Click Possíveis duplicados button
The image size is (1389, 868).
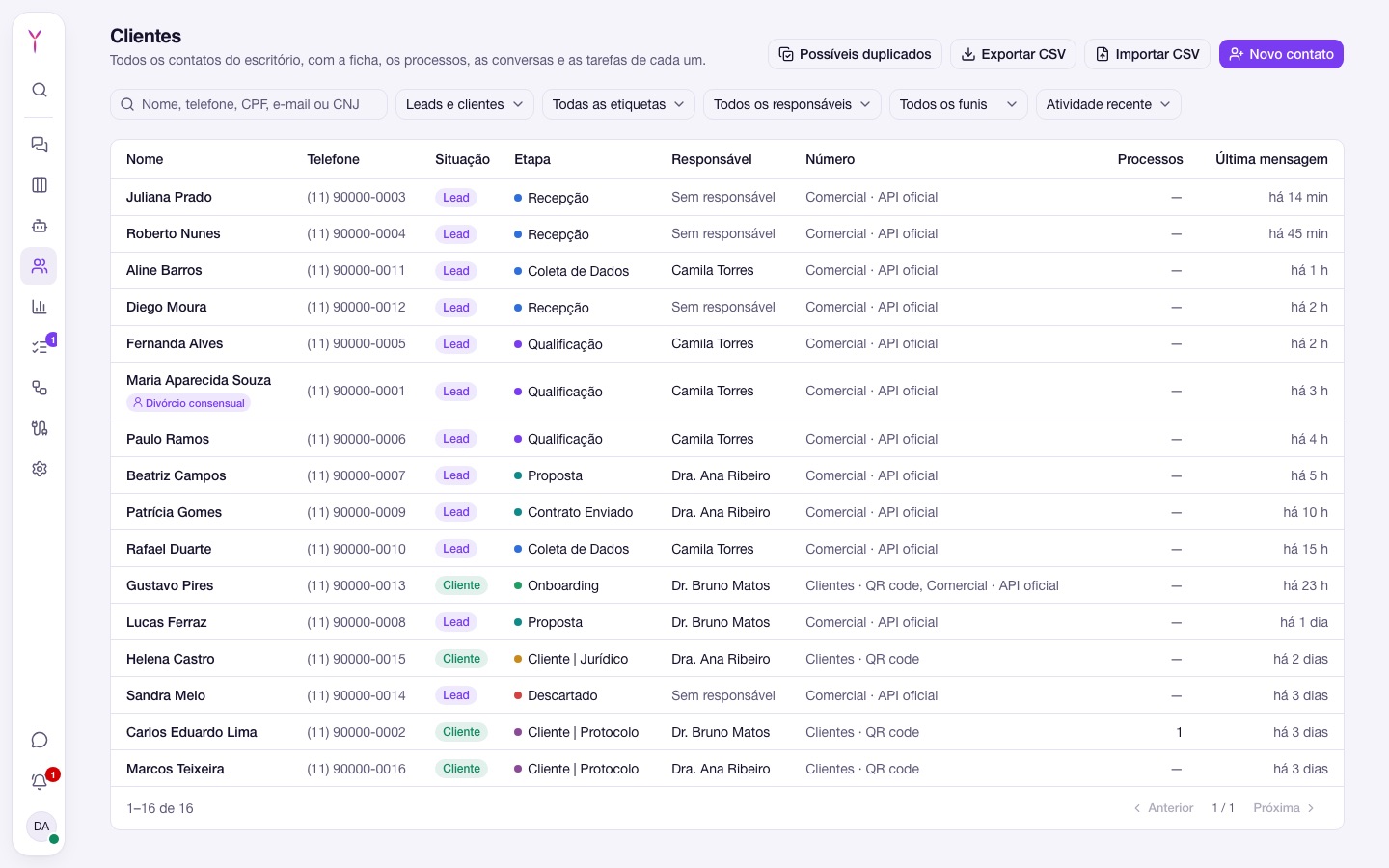[855, 54]
